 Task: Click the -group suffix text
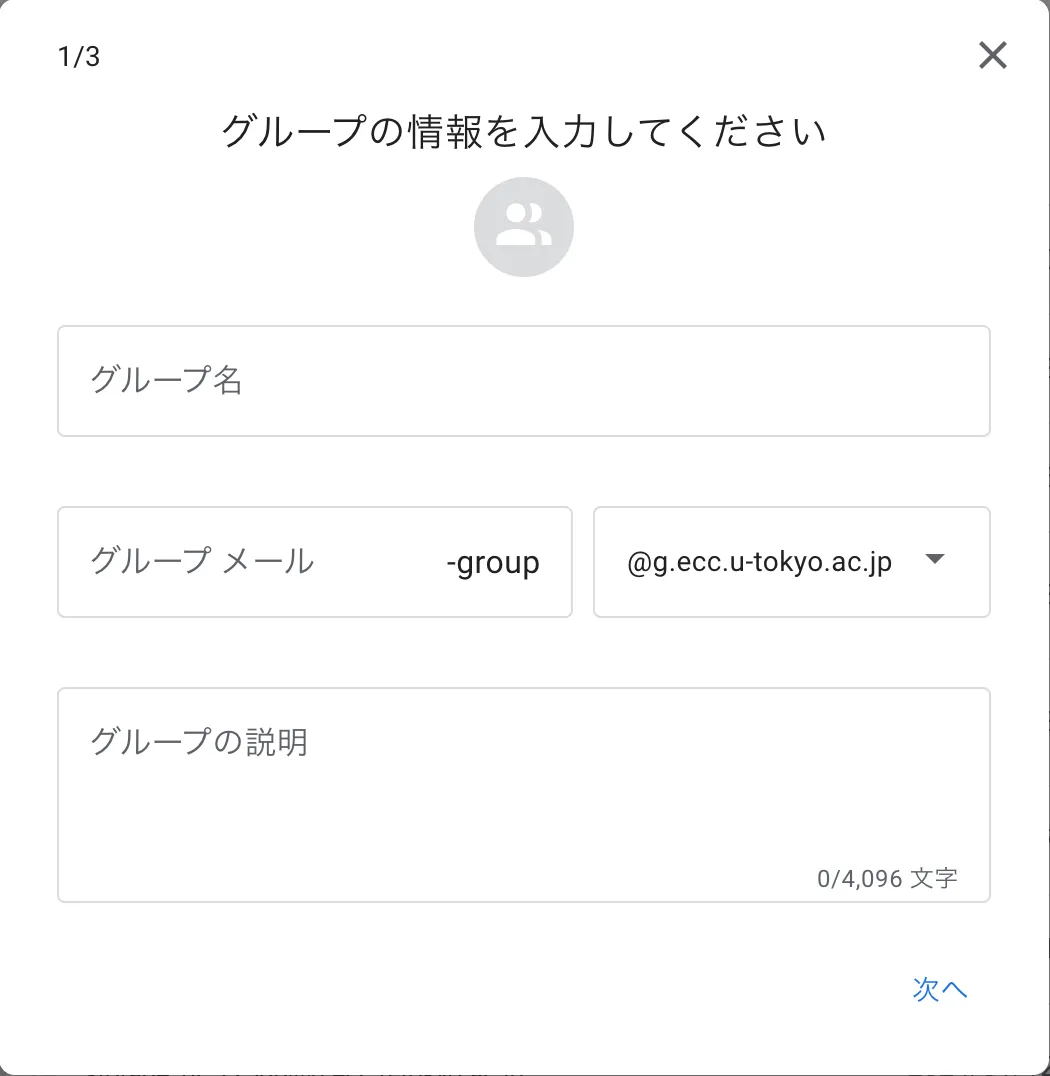coord(493,563)
